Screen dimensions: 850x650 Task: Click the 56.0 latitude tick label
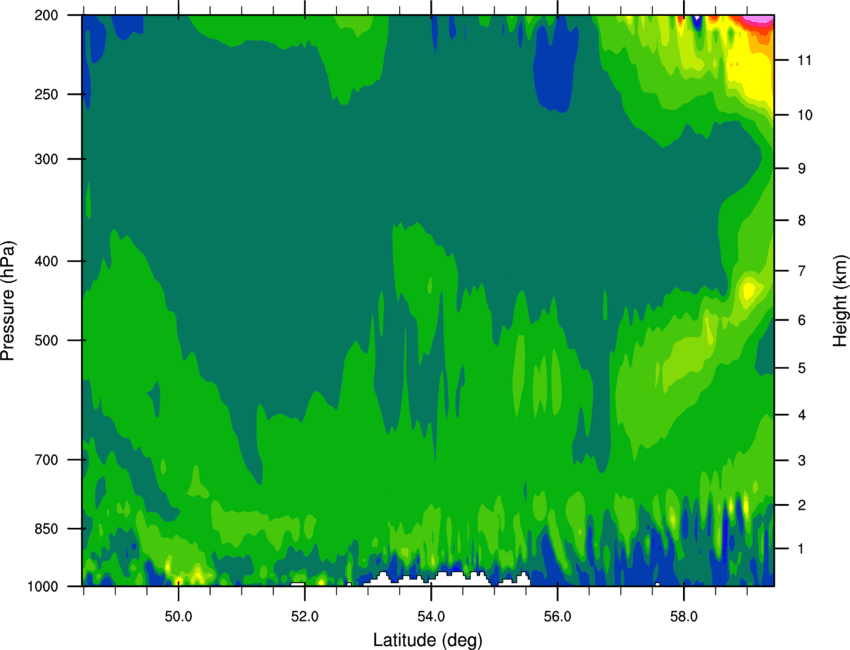(x=557, y=617)
